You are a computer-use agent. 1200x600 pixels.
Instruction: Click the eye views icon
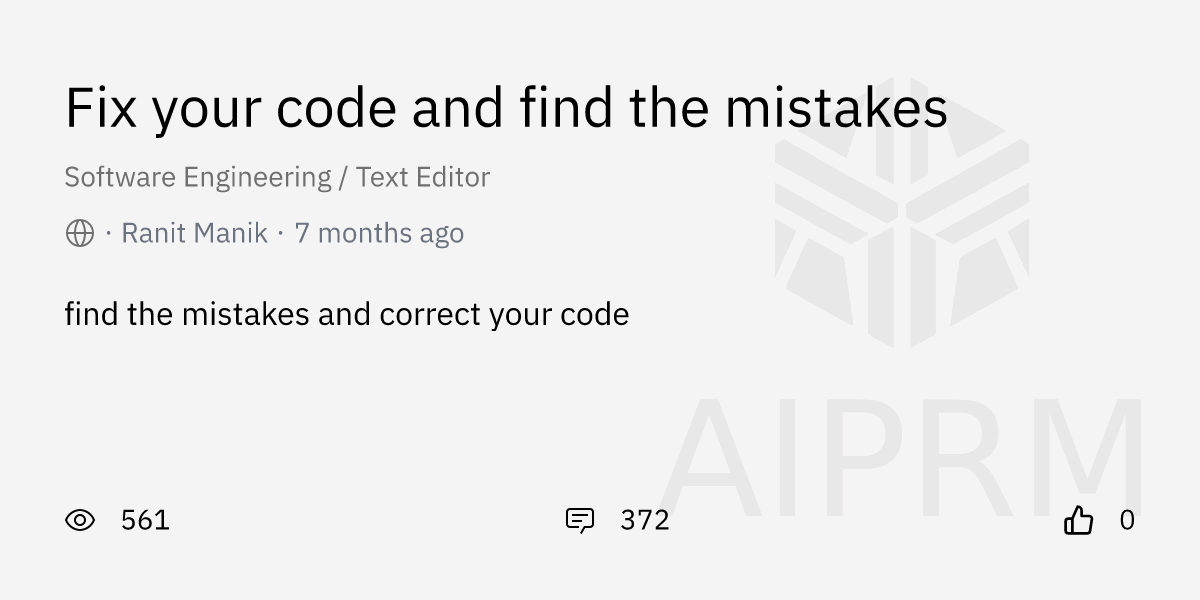point(80,520)
